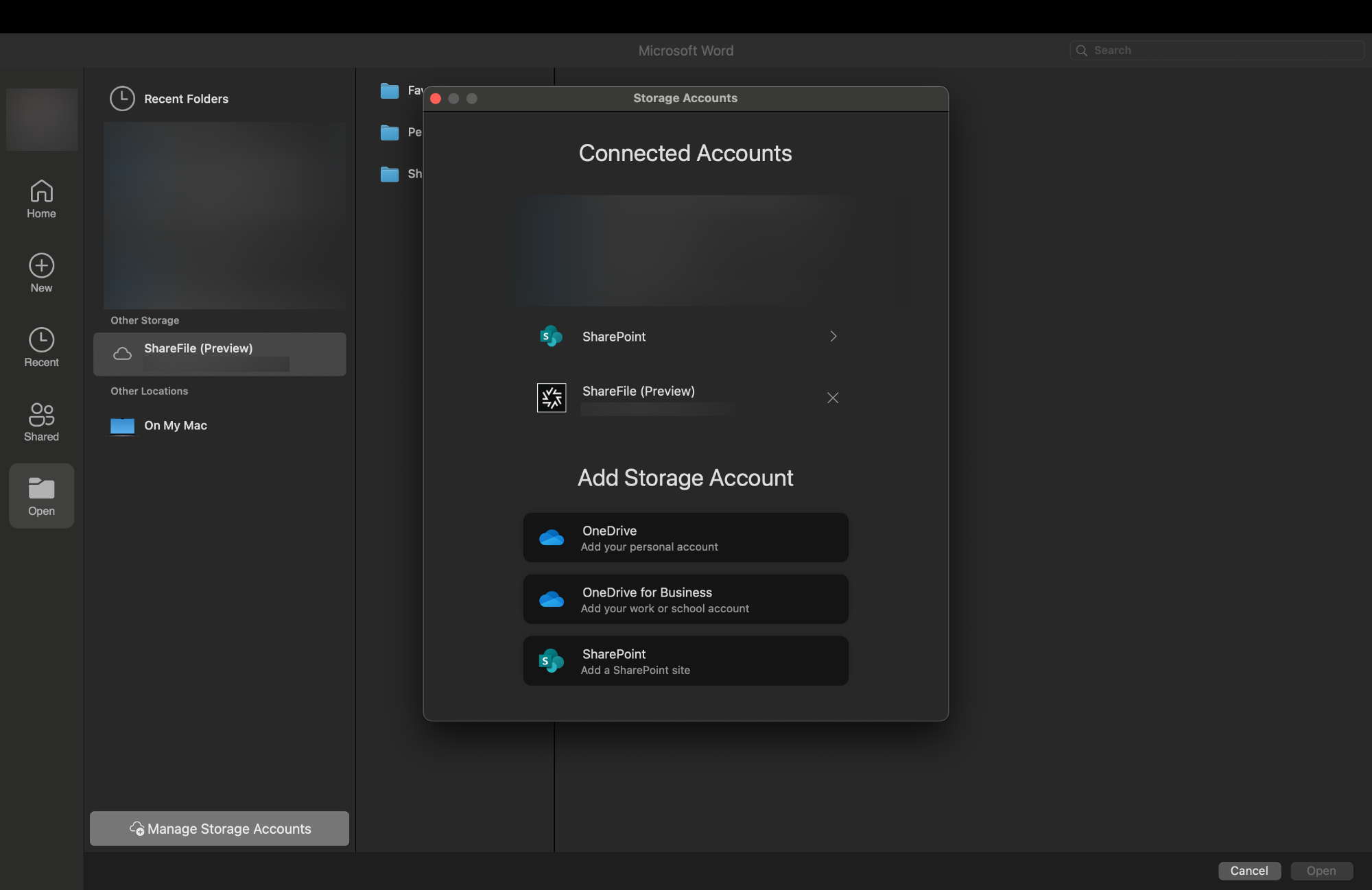Image resolution: width=1372 pixels, height=890 pixels.
Task: Click Manage Storage Accounts button
Action: [x=220, y=829]
